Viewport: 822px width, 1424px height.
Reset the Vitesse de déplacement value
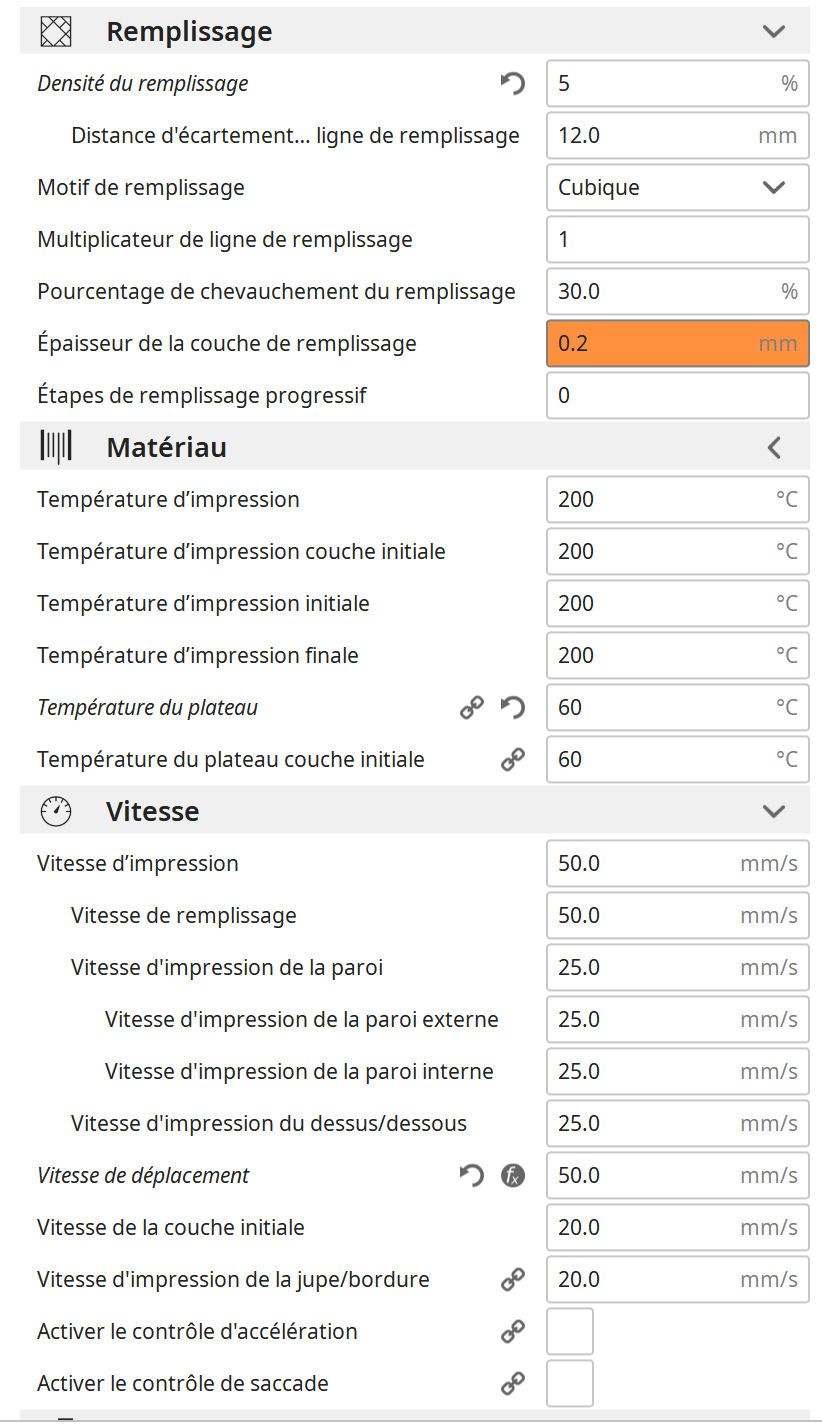pyautogui.click(x=472, y=1176)
